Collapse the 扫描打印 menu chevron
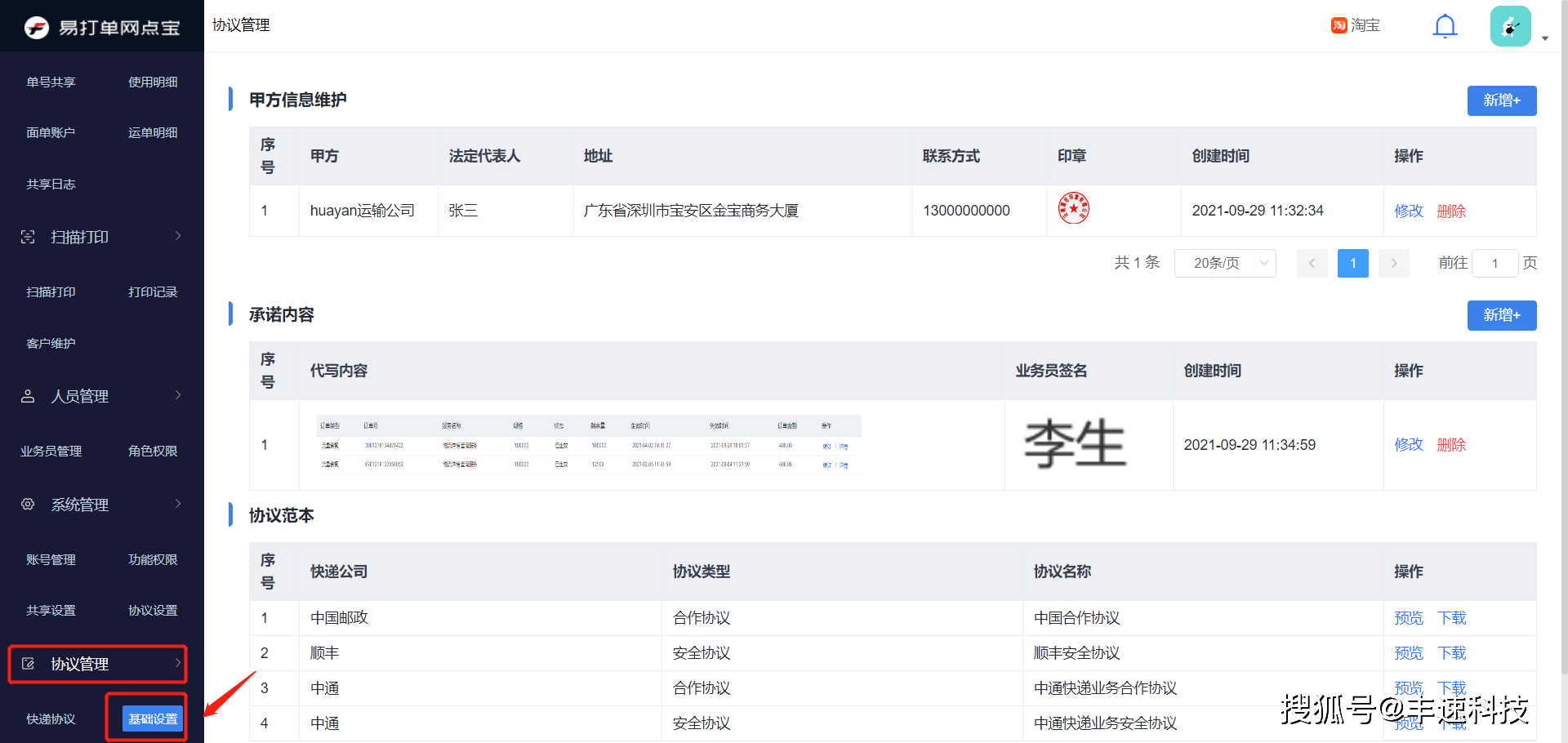This screenshot has height=743, width=1568. coord(178,236)
